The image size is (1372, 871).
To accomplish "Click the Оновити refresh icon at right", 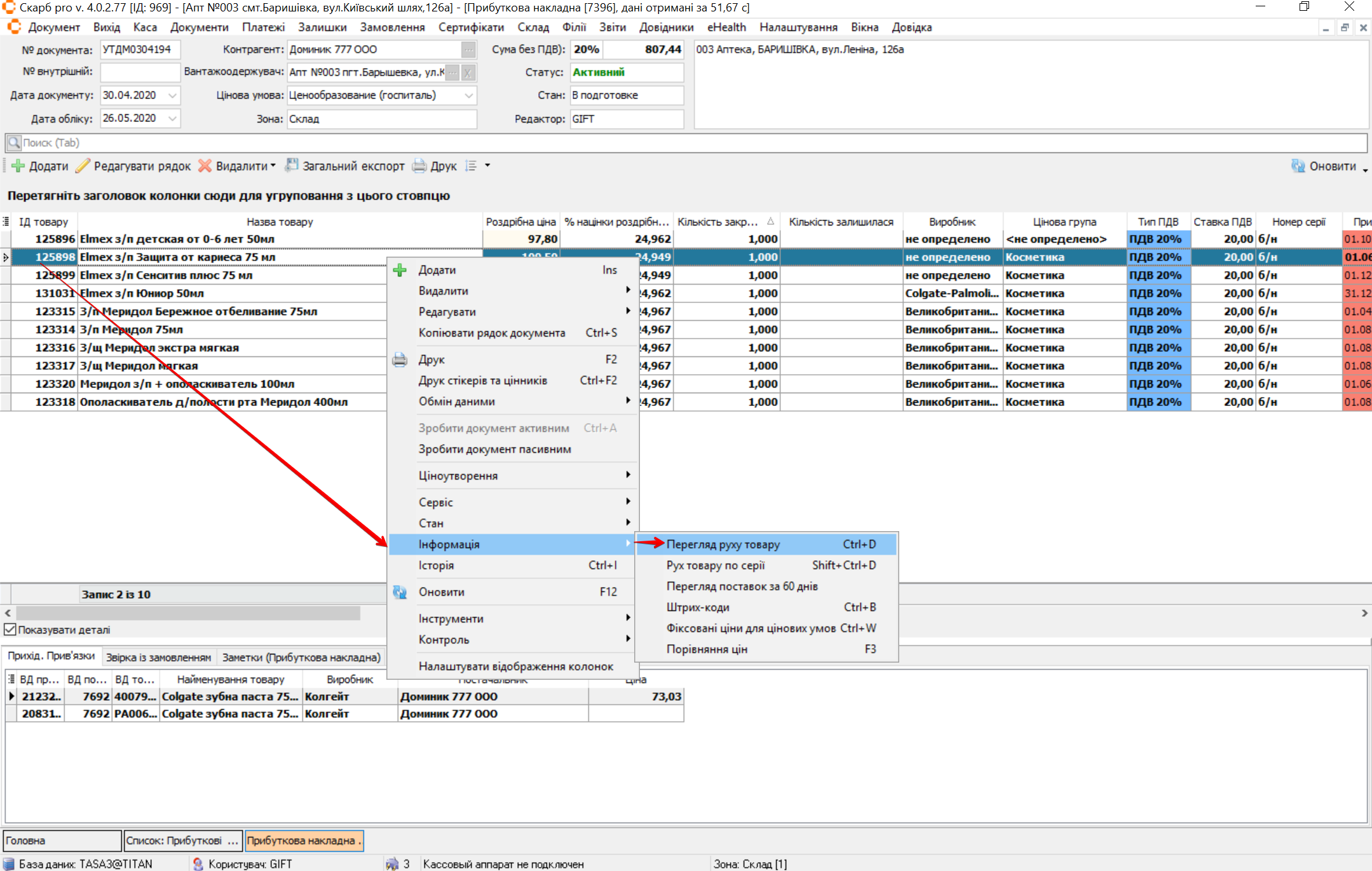I will tap(1298, 166).
